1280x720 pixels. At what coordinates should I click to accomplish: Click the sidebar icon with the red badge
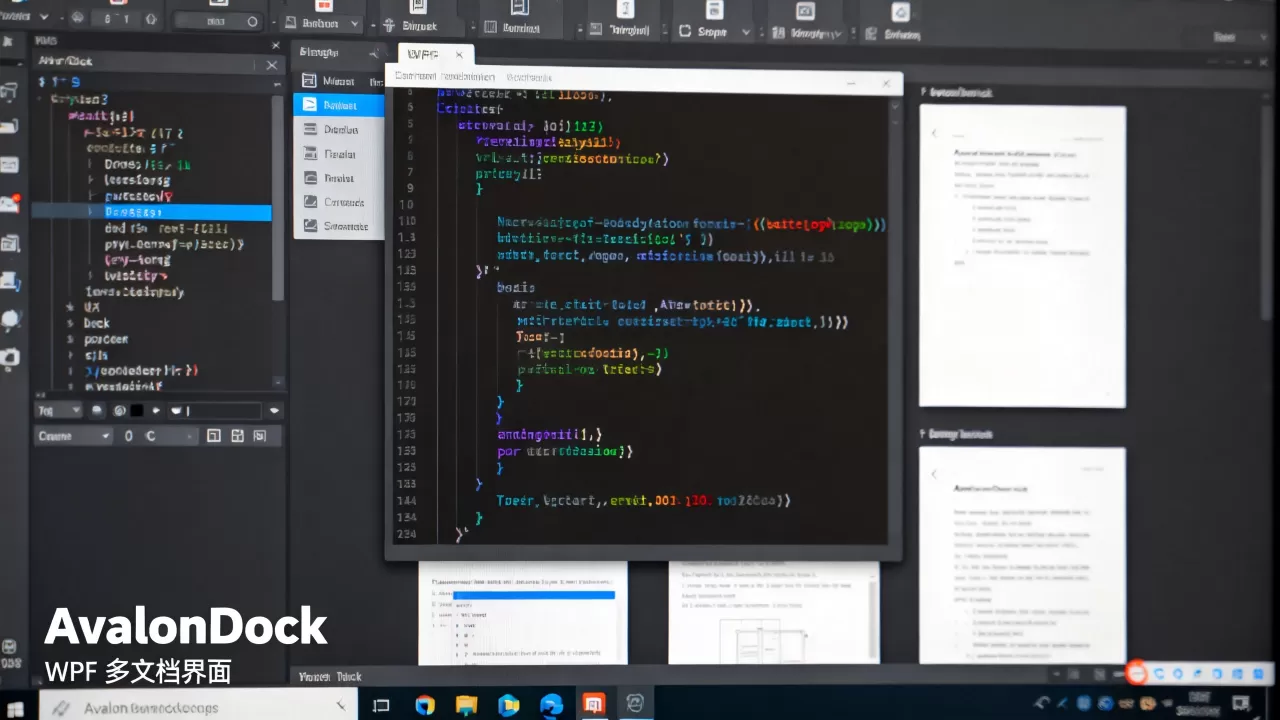pos(10,204)
